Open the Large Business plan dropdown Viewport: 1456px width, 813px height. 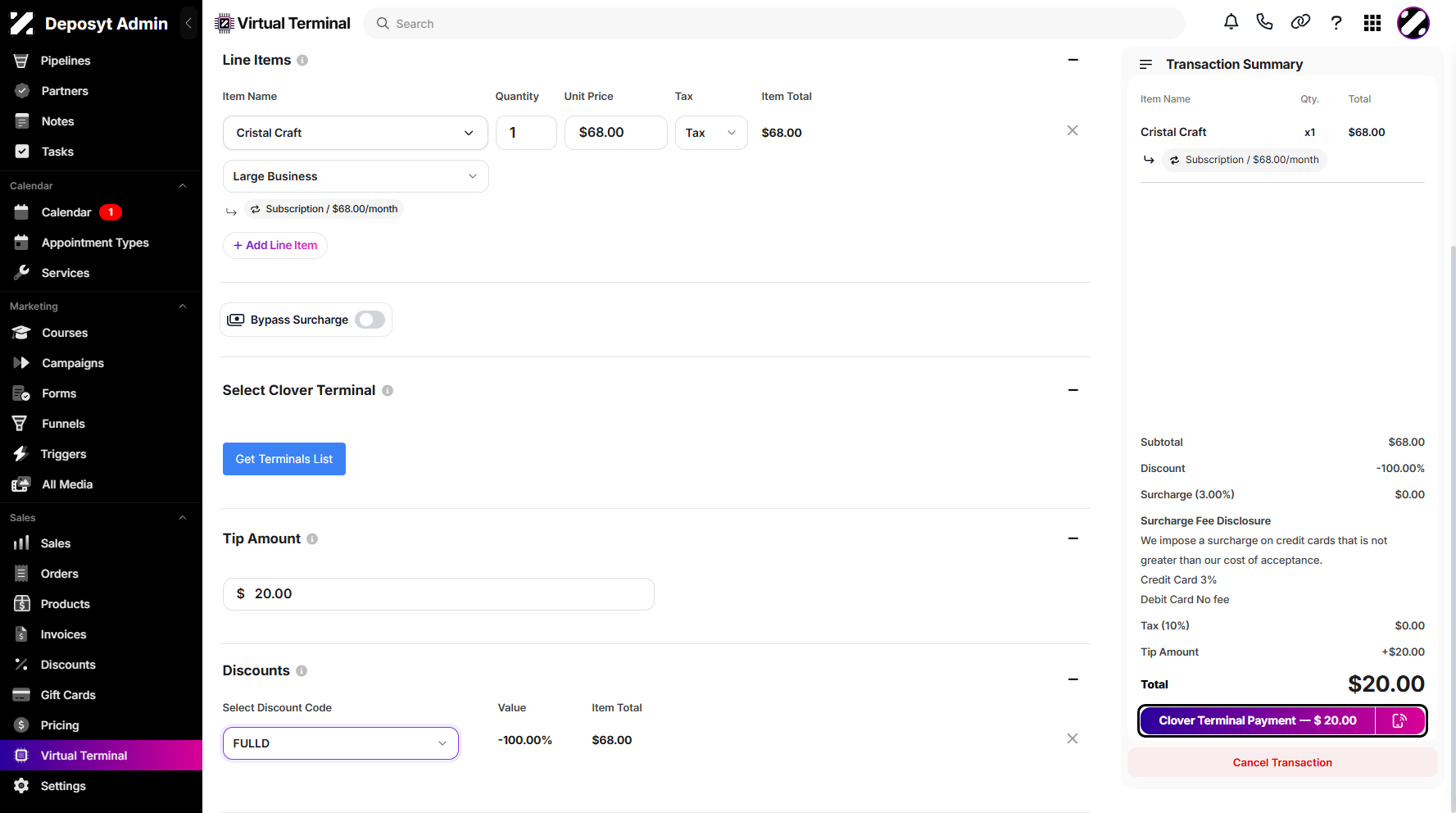[356, 176]
